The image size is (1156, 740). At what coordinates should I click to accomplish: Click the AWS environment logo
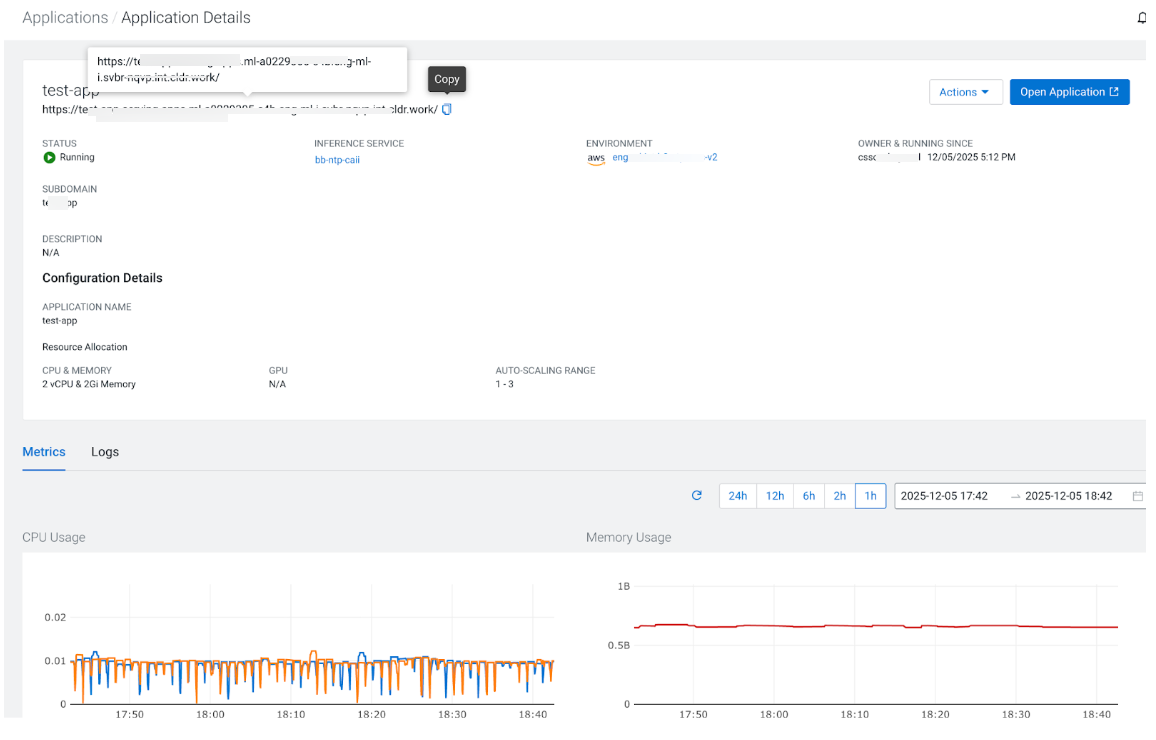tap(596, 158)
